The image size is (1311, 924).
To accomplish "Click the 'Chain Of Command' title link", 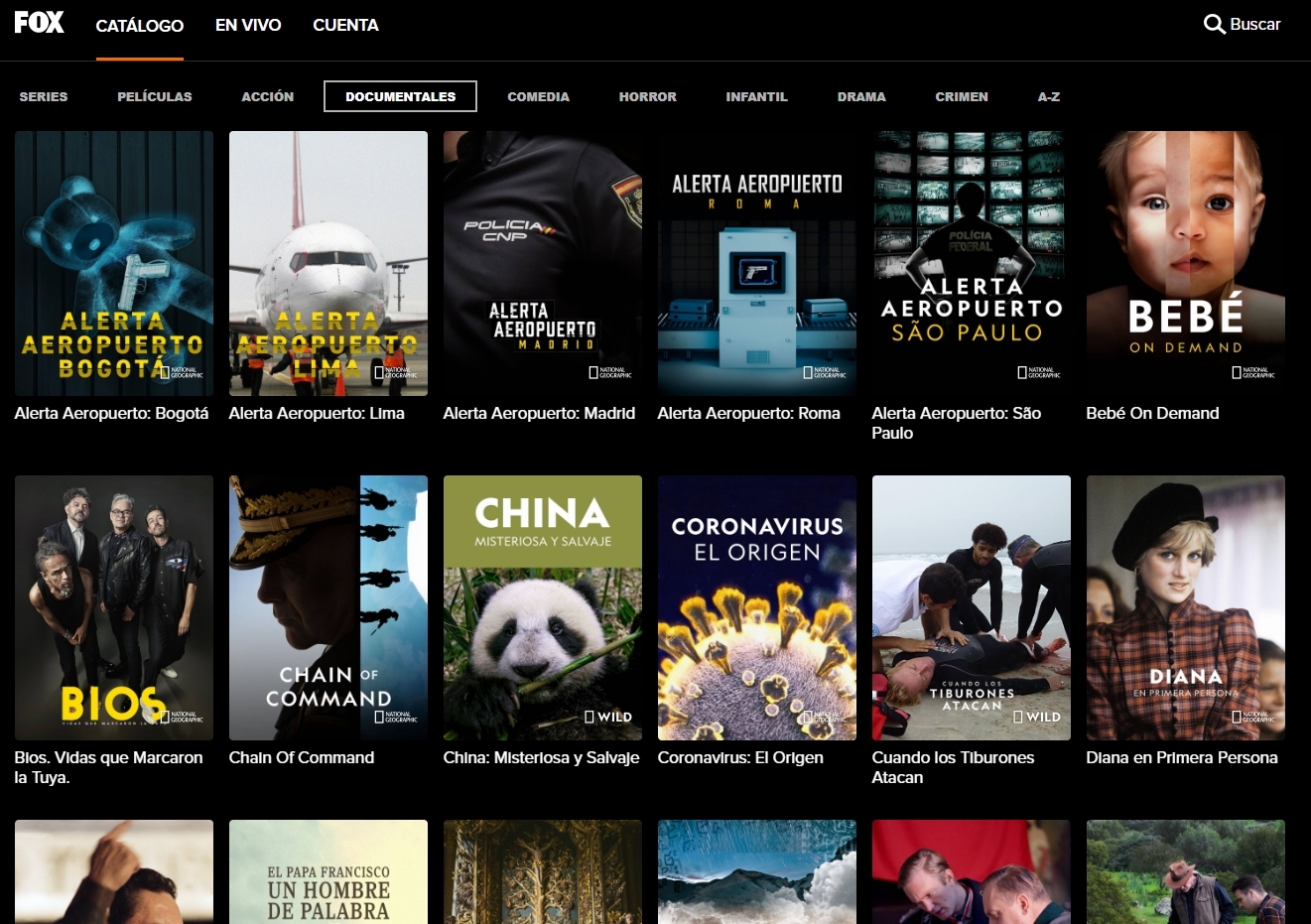I will coord(302,758).
